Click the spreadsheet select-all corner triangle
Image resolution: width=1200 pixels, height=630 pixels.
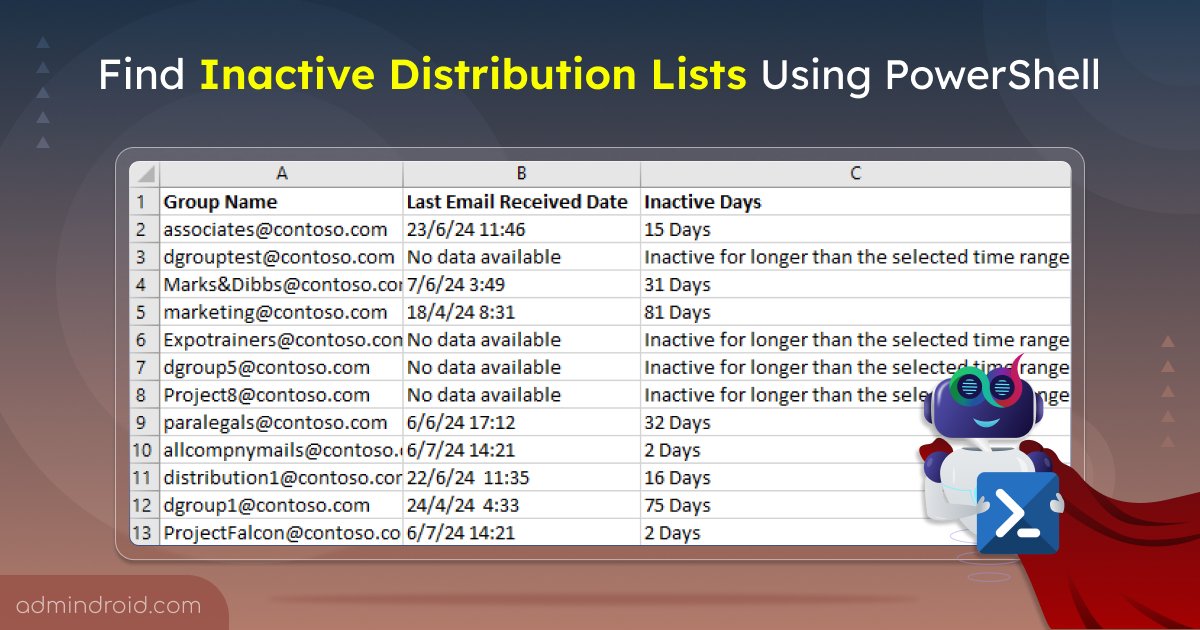click(x=144, y=173)
